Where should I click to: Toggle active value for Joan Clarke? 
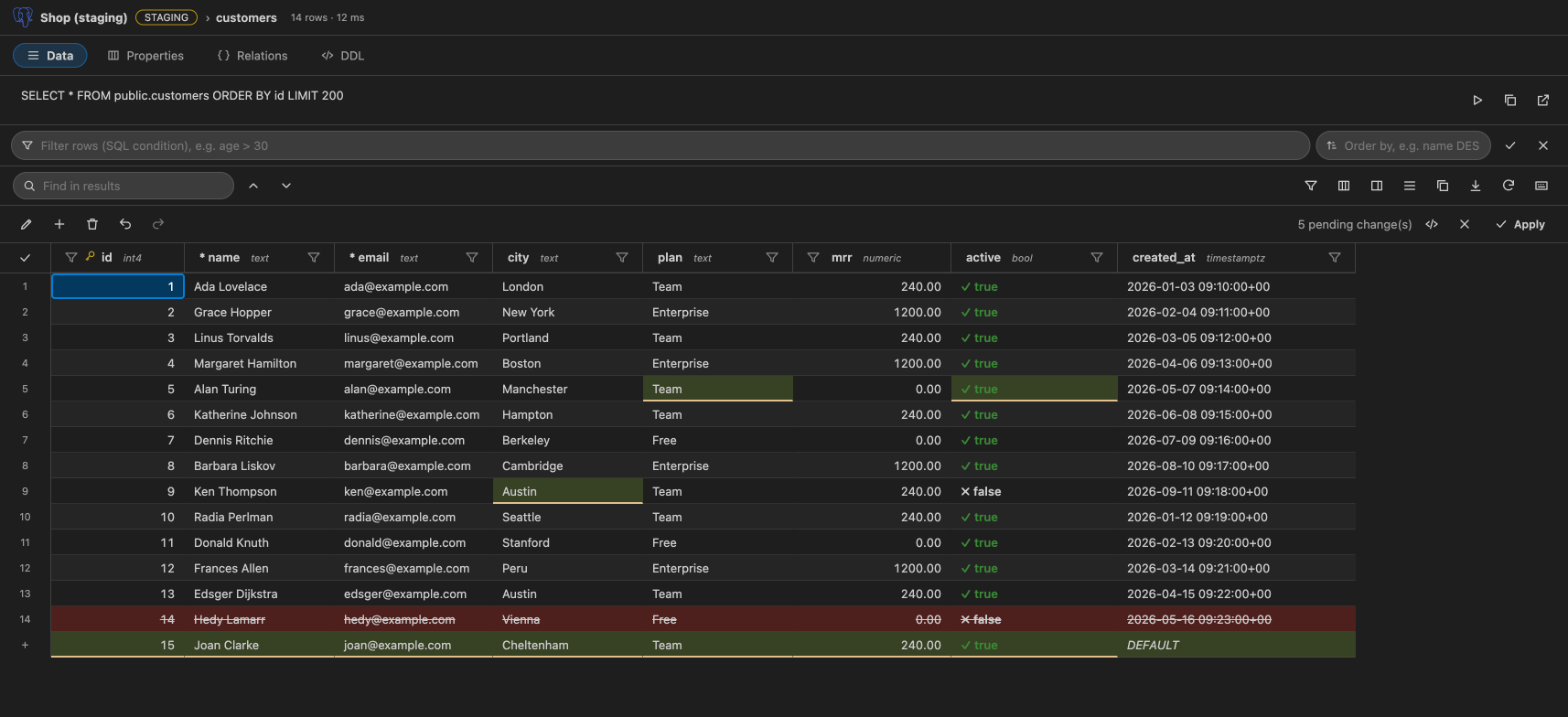click(1034, 645)
